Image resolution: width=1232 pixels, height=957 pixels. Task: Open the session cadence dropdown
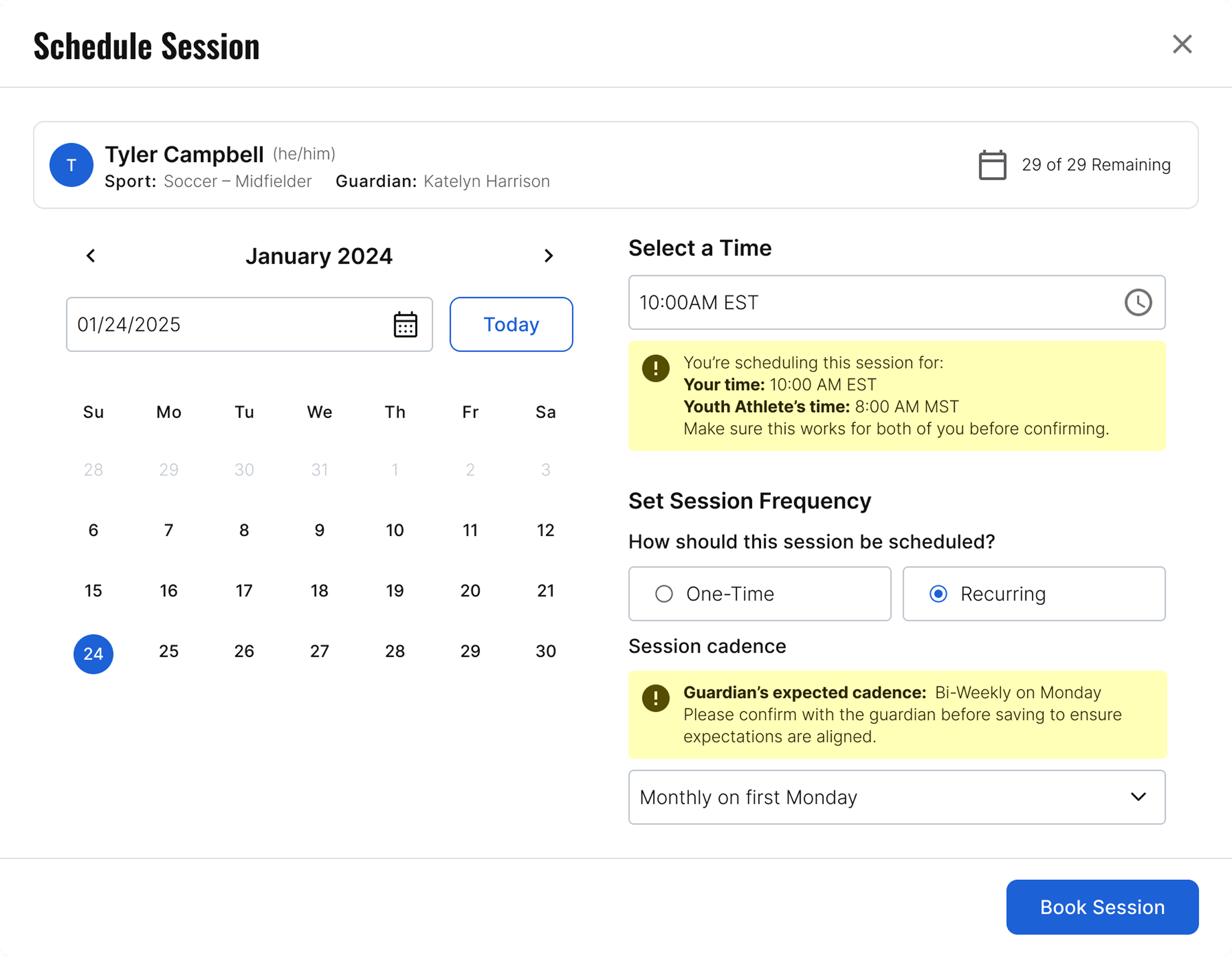[x=897, y=797]
